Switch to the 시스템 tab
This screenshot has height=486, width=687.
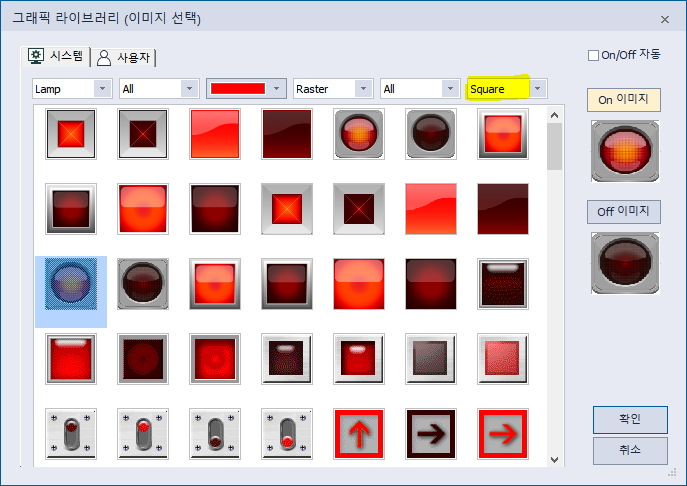coord(56,56)
